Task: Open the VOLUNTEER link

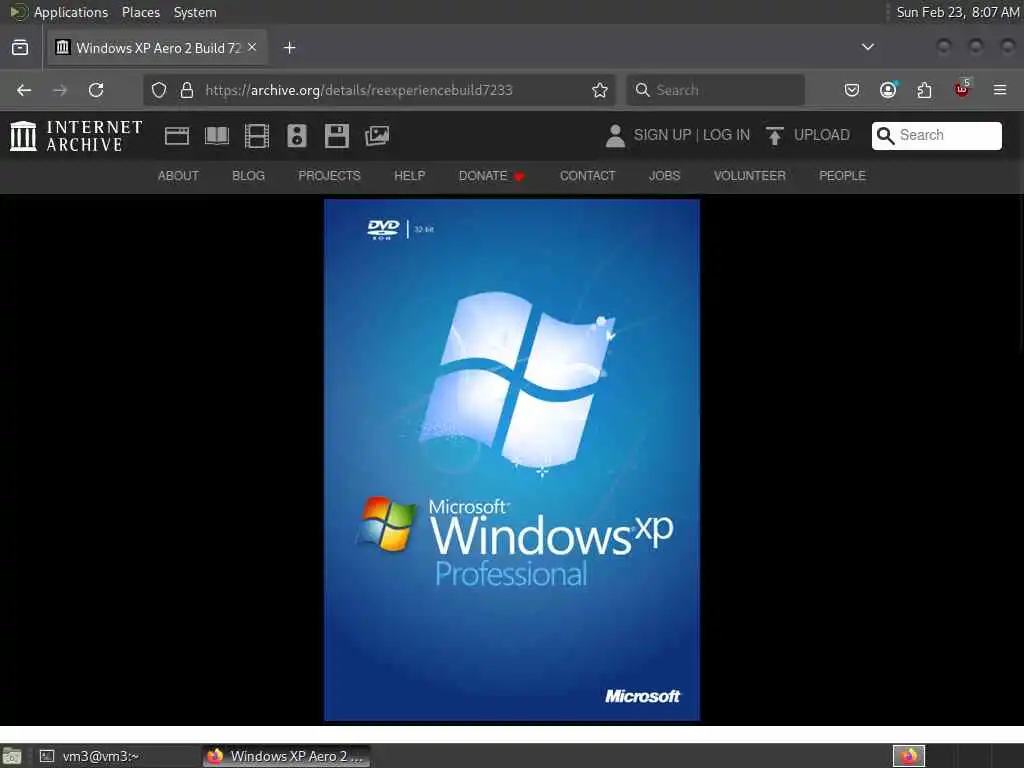Action: tap(749, 176)
